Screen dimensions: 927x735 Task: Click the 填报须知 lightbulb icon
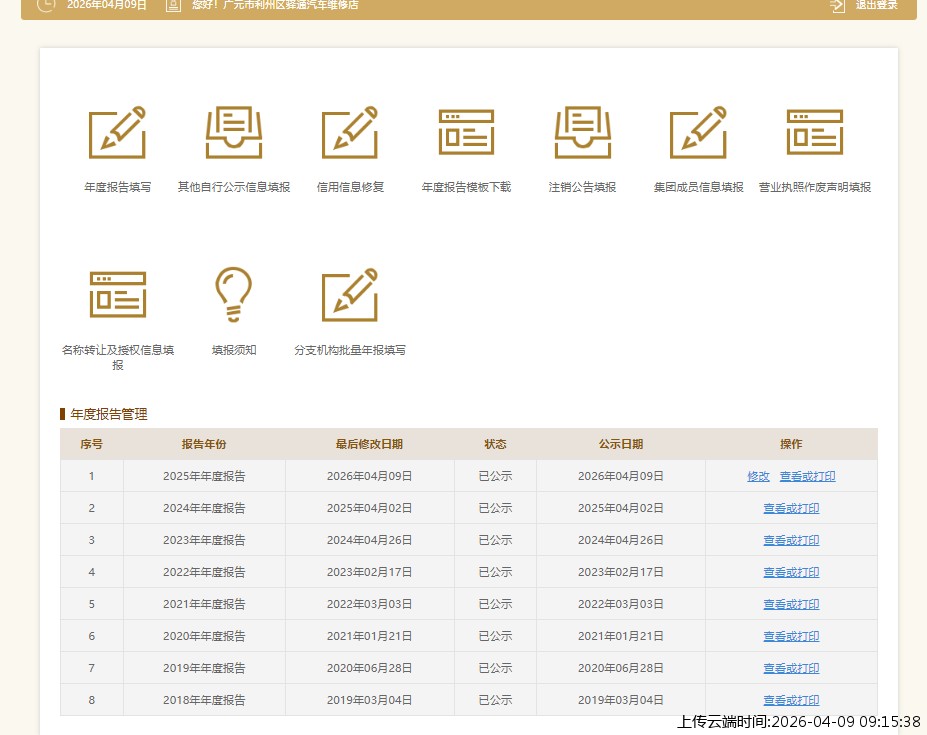(234, 295)
